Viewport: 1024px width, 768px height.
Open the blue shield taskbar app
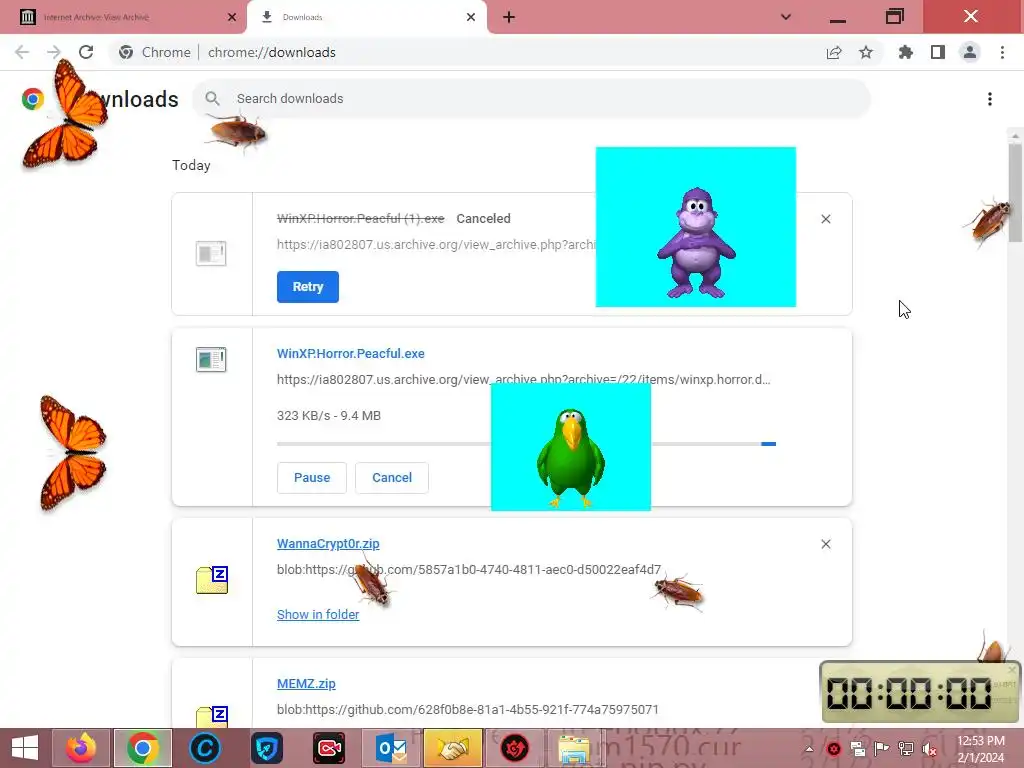(x=266, y=748)
